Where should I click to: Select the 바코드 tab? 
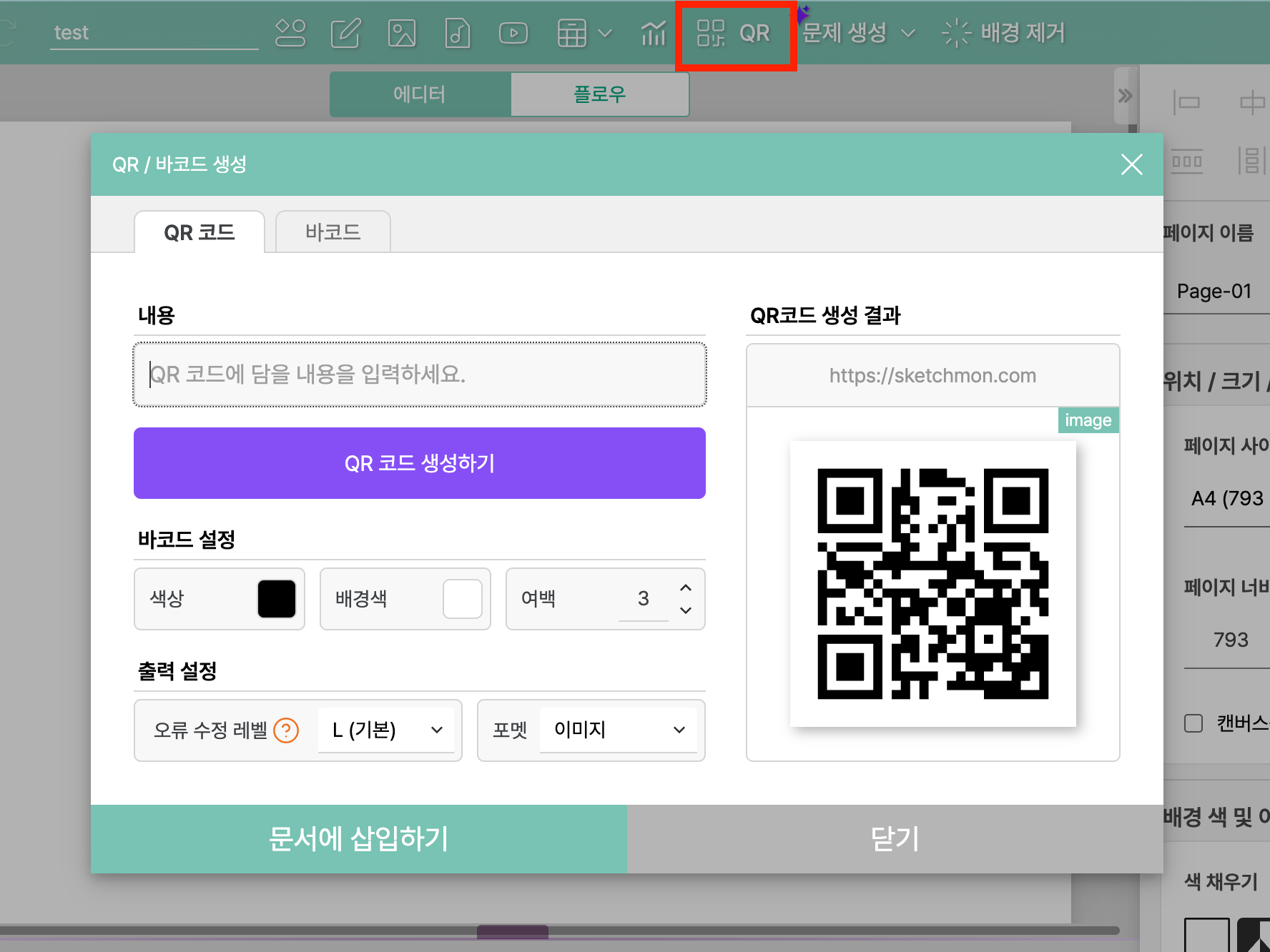[x=333, y=232]
